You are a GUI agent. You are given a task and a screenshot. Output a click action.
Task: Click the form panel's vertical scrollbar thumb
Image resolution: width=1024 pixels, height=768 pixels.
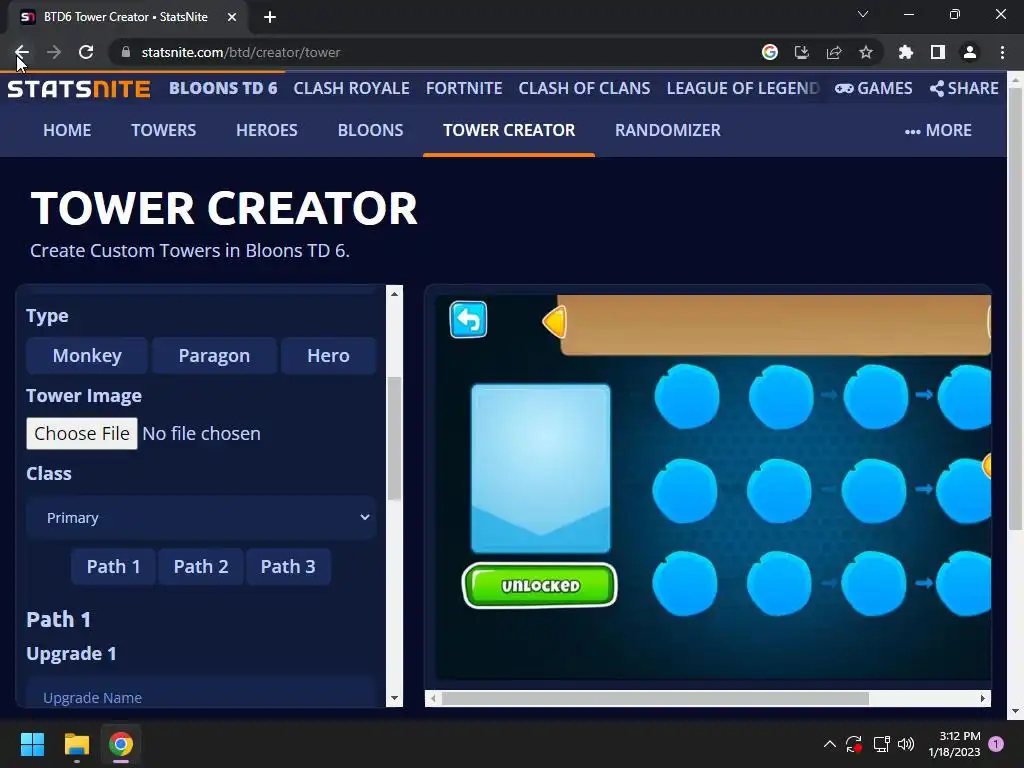coord(394,439)
